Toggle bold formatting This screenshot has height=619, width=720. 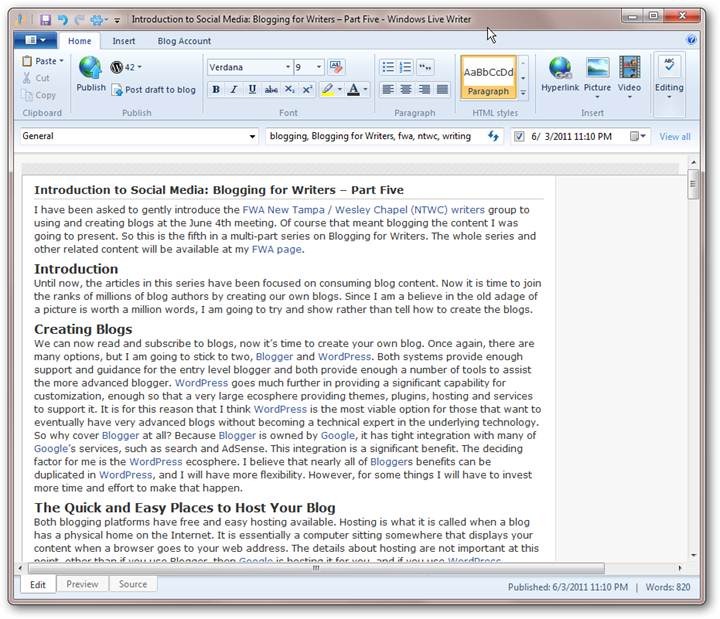coord(216,90)
